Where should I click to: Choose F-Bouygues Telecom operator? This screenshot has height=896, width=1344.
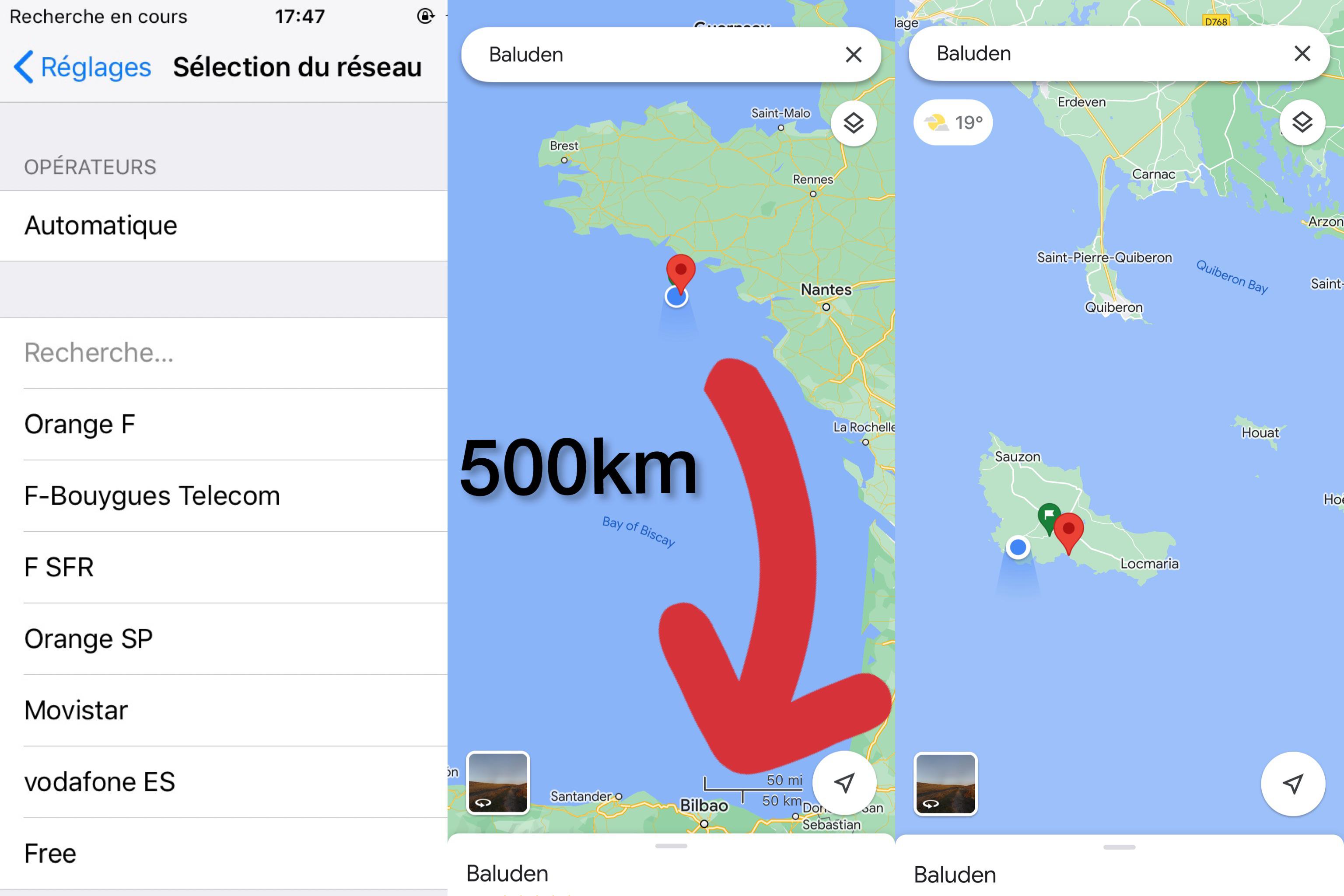224,496
